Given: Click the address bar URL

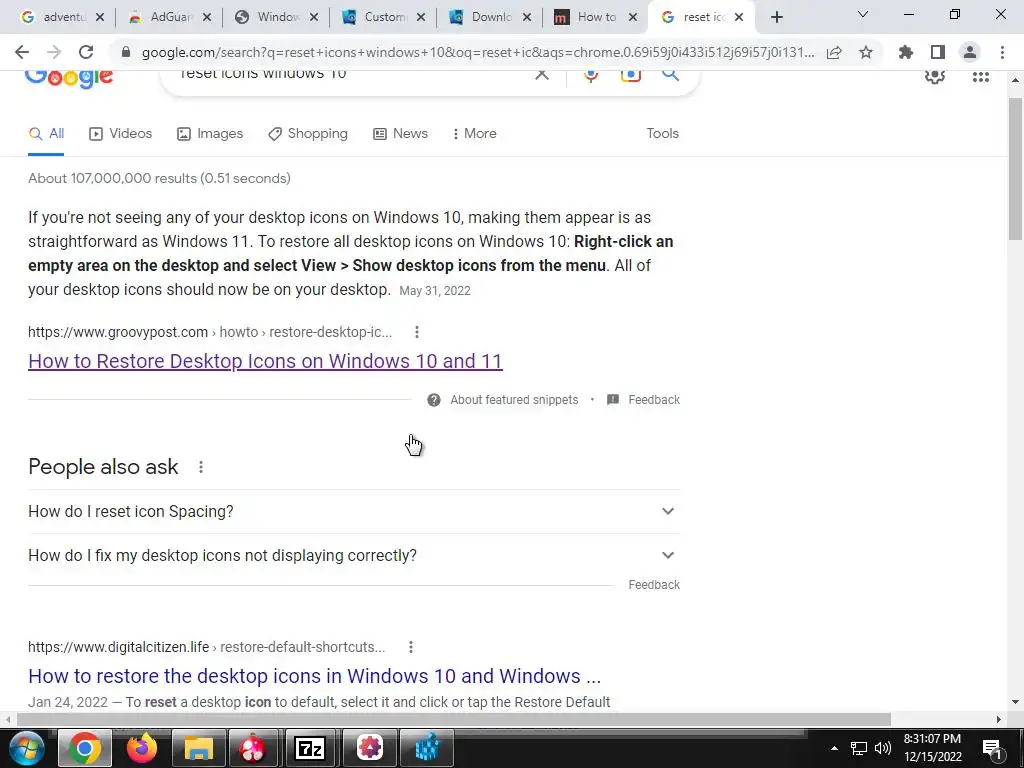Looking at the screenshot, I should (477, 52).
